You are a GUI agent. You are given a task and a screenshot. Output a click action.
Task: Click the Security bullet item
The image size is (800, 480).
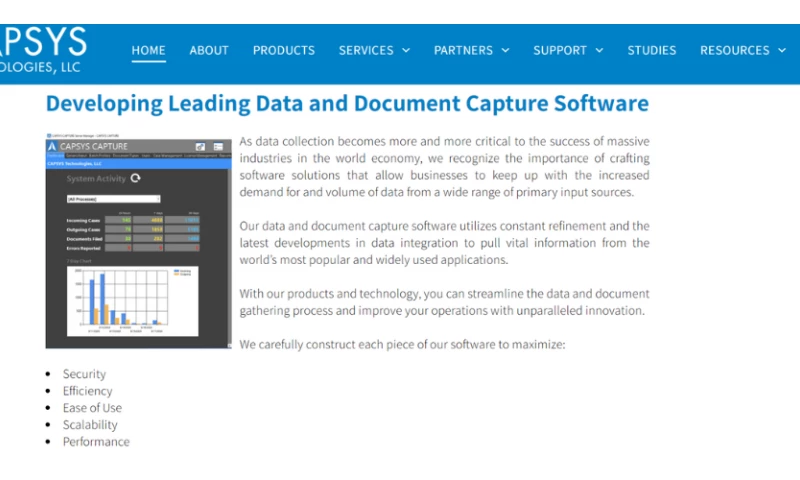tap(84, 374)
